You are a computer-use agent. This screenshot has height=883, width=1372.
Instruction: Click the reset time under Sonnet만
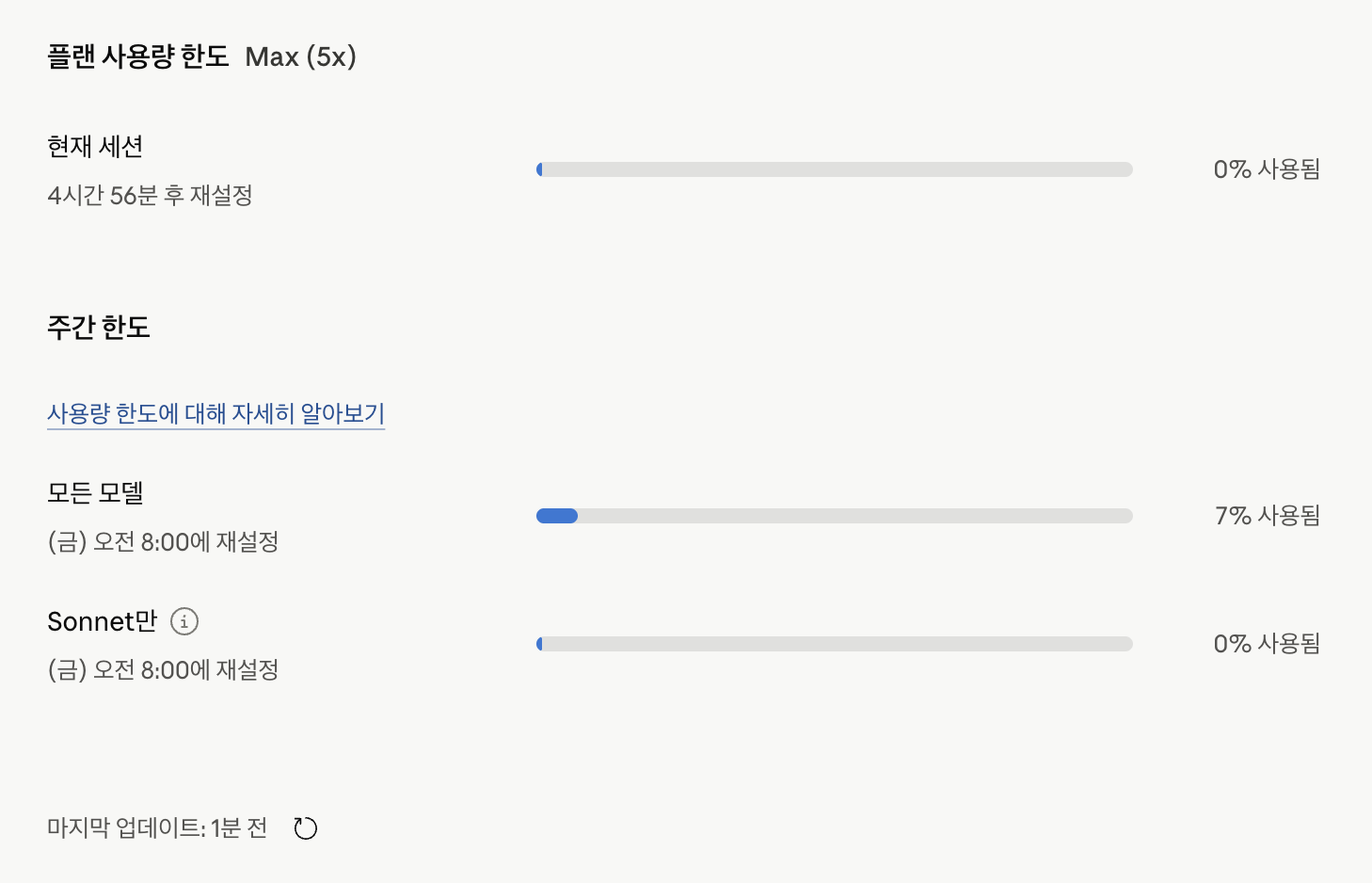(x=164, y=670)
